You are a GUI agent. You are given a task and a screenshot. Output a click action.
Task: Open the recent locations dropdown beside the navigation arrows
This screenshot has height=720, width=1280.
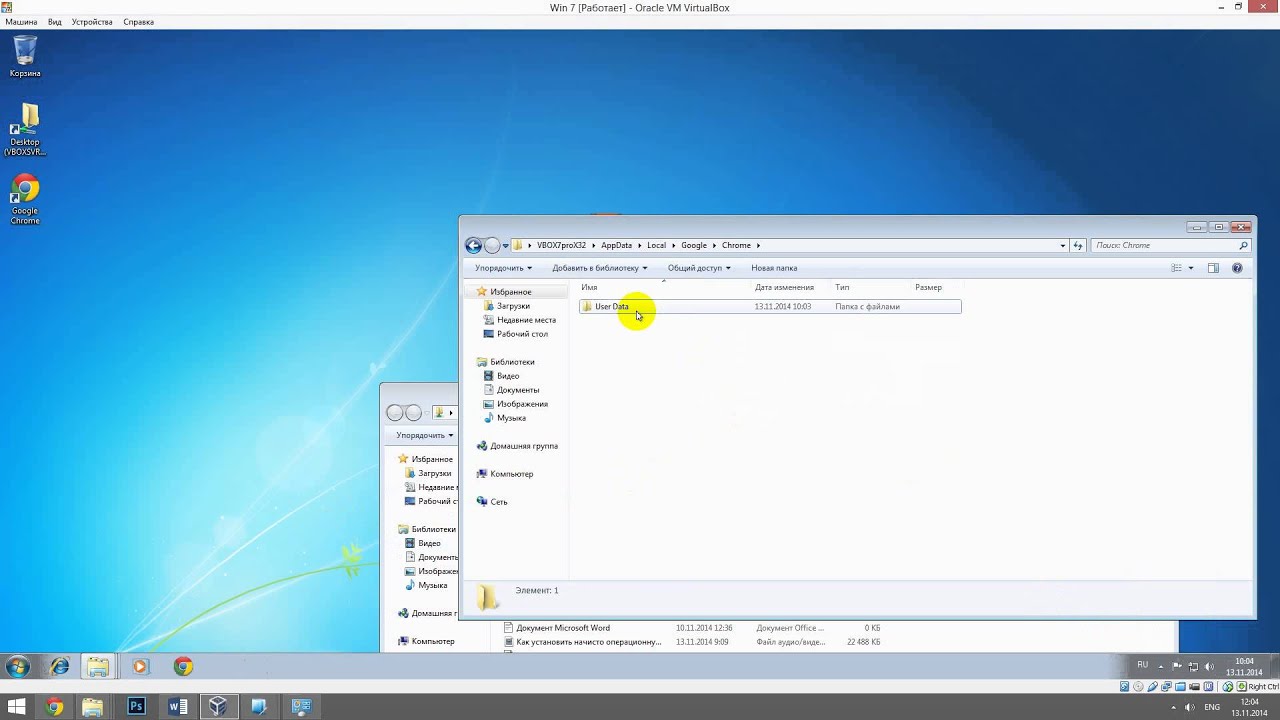coord(506,245)
